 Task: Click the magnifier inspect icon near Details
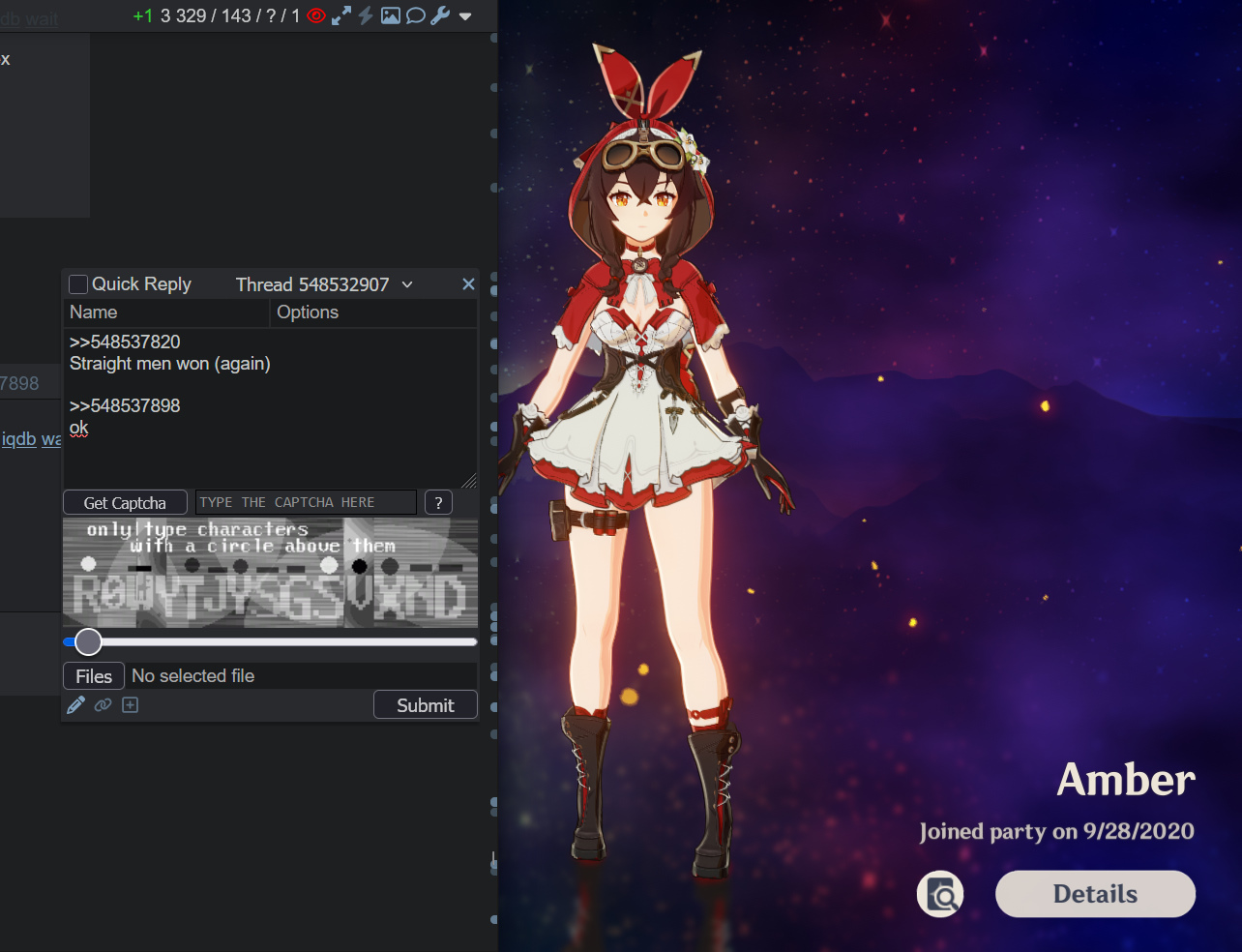click(940, 894)
